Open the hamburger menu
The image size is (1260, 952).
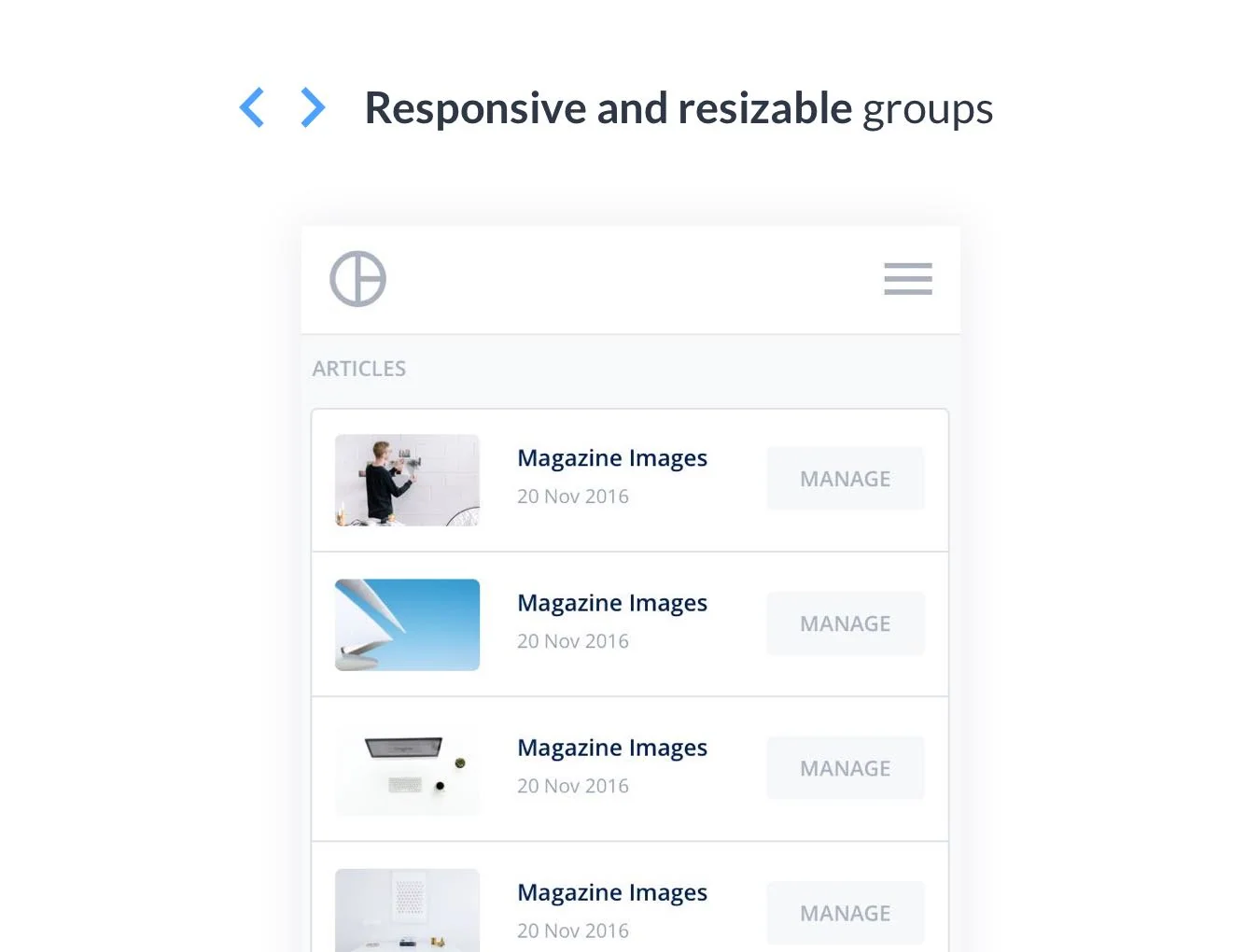click(x=908, y=279)
